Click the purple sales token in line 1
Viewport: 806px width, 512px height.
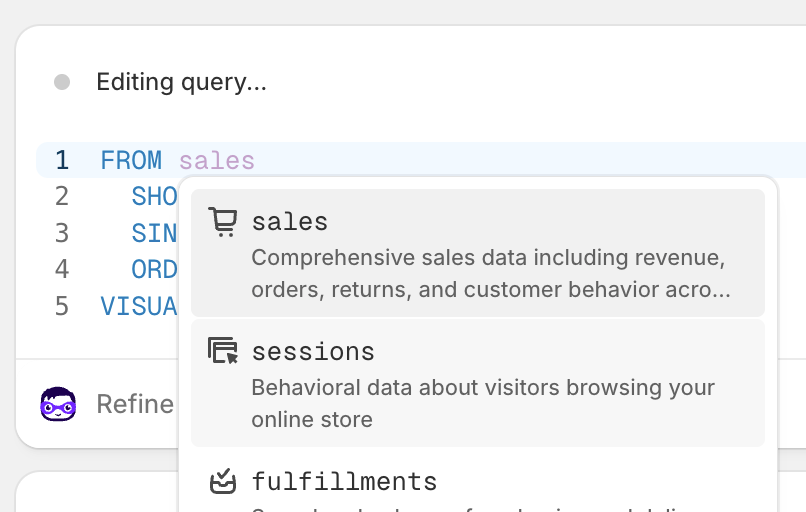(217, 160)
